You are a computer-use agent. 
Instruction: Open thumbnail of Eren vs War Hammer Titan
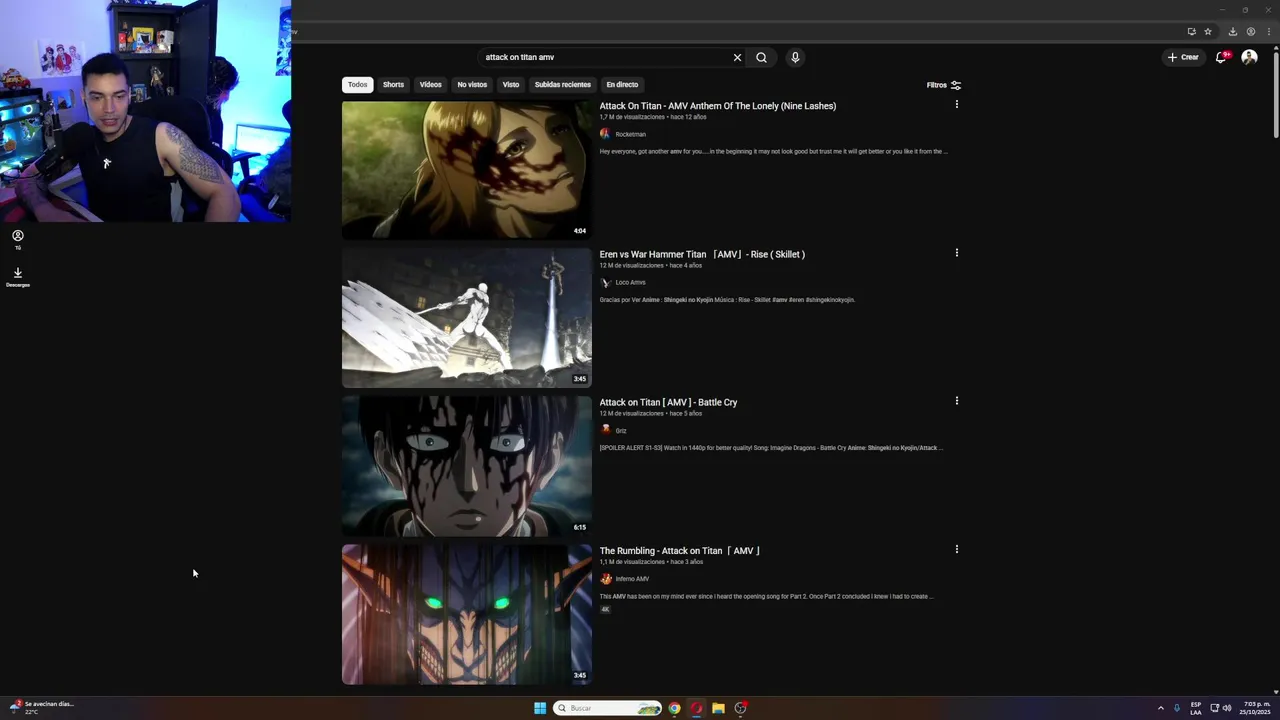[467, 318]
